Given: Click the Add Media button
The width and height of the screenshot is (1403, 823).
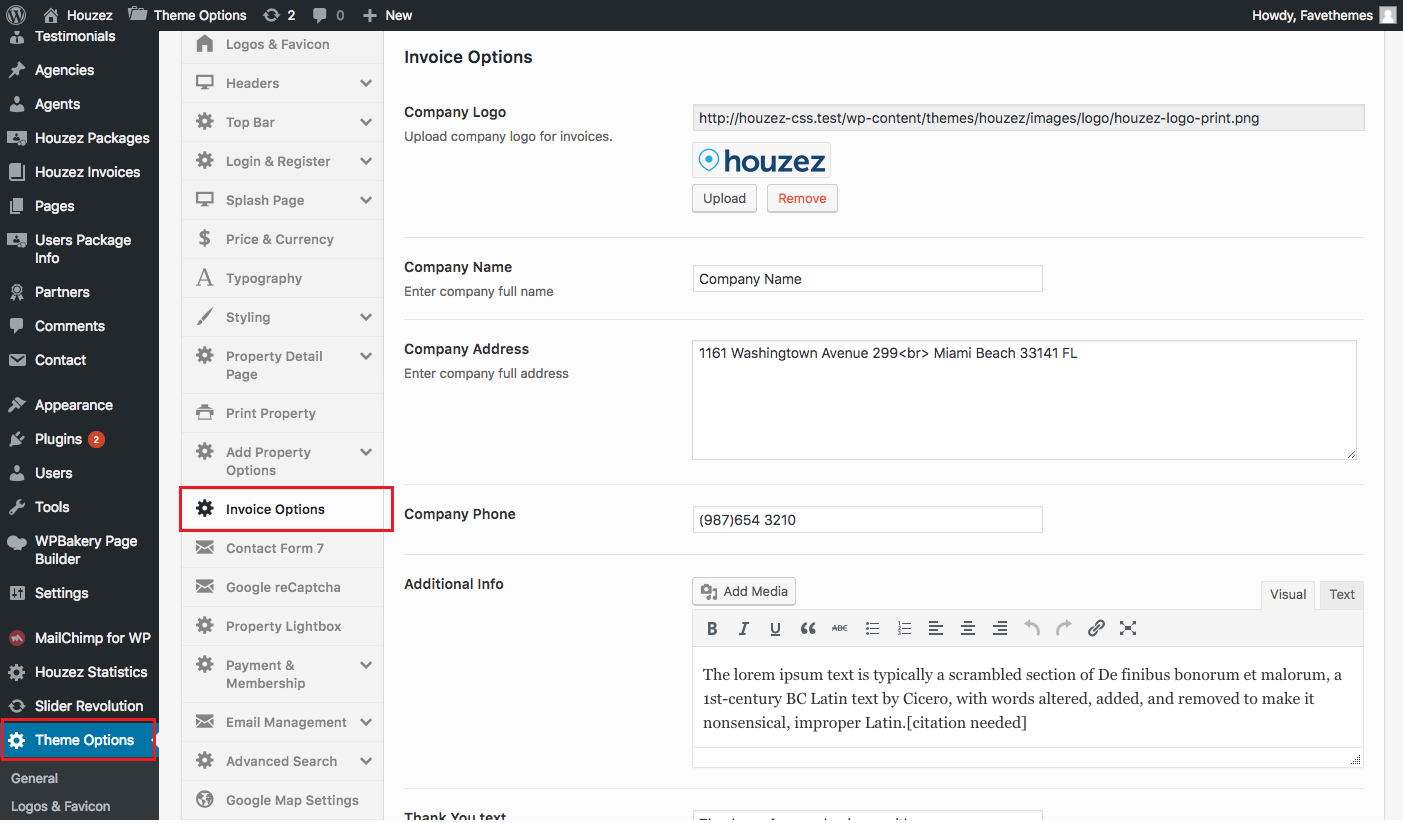Looking at the screenshot, I should [x=744, y=591].
